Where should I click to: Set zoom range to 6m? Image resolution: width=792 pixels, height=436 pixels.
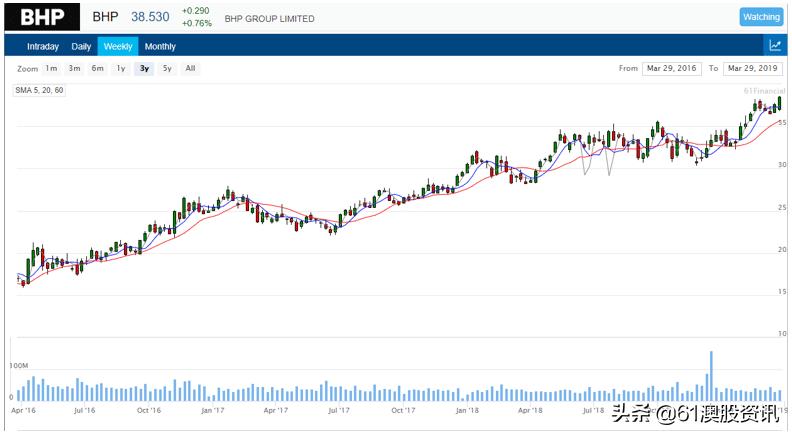coord(97,68)
